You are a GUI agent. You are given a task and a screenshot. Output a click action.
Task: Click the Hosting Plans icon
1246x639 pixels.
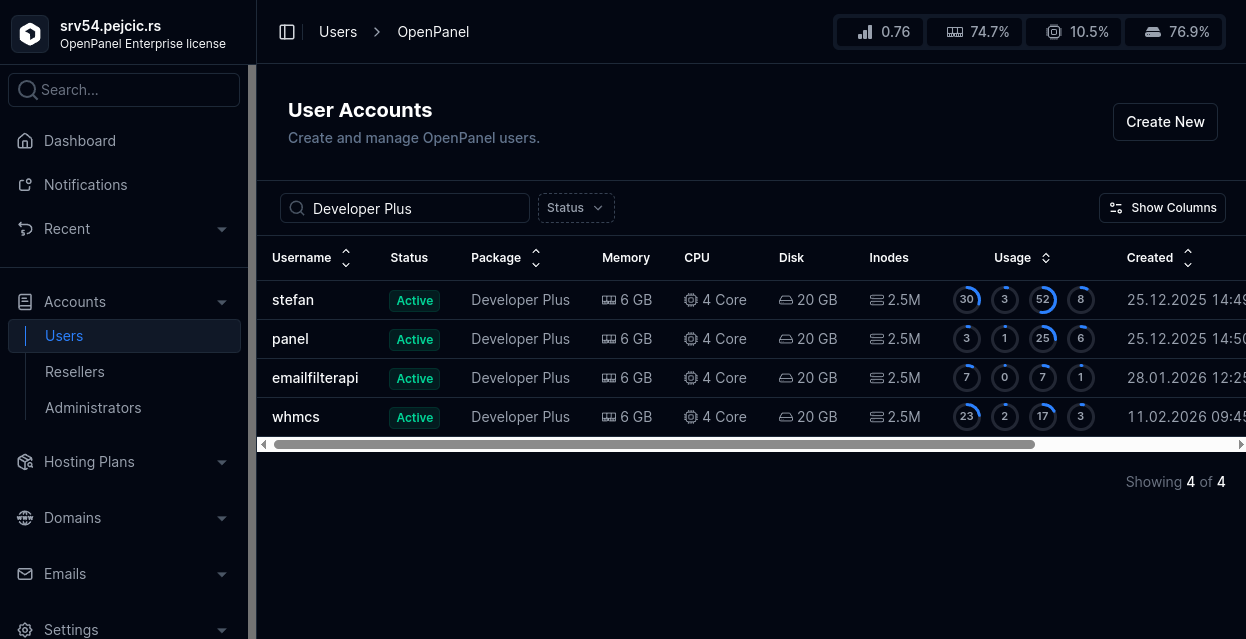pos(26,462)
